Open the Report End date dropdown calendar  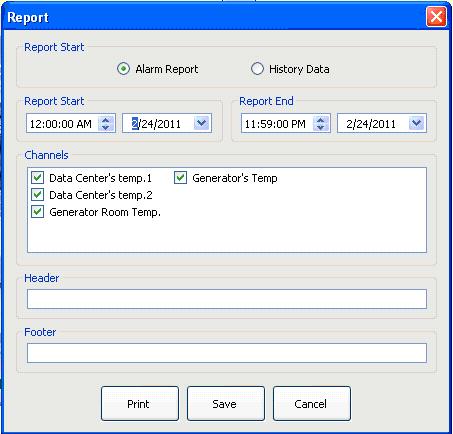coord(416,123)
